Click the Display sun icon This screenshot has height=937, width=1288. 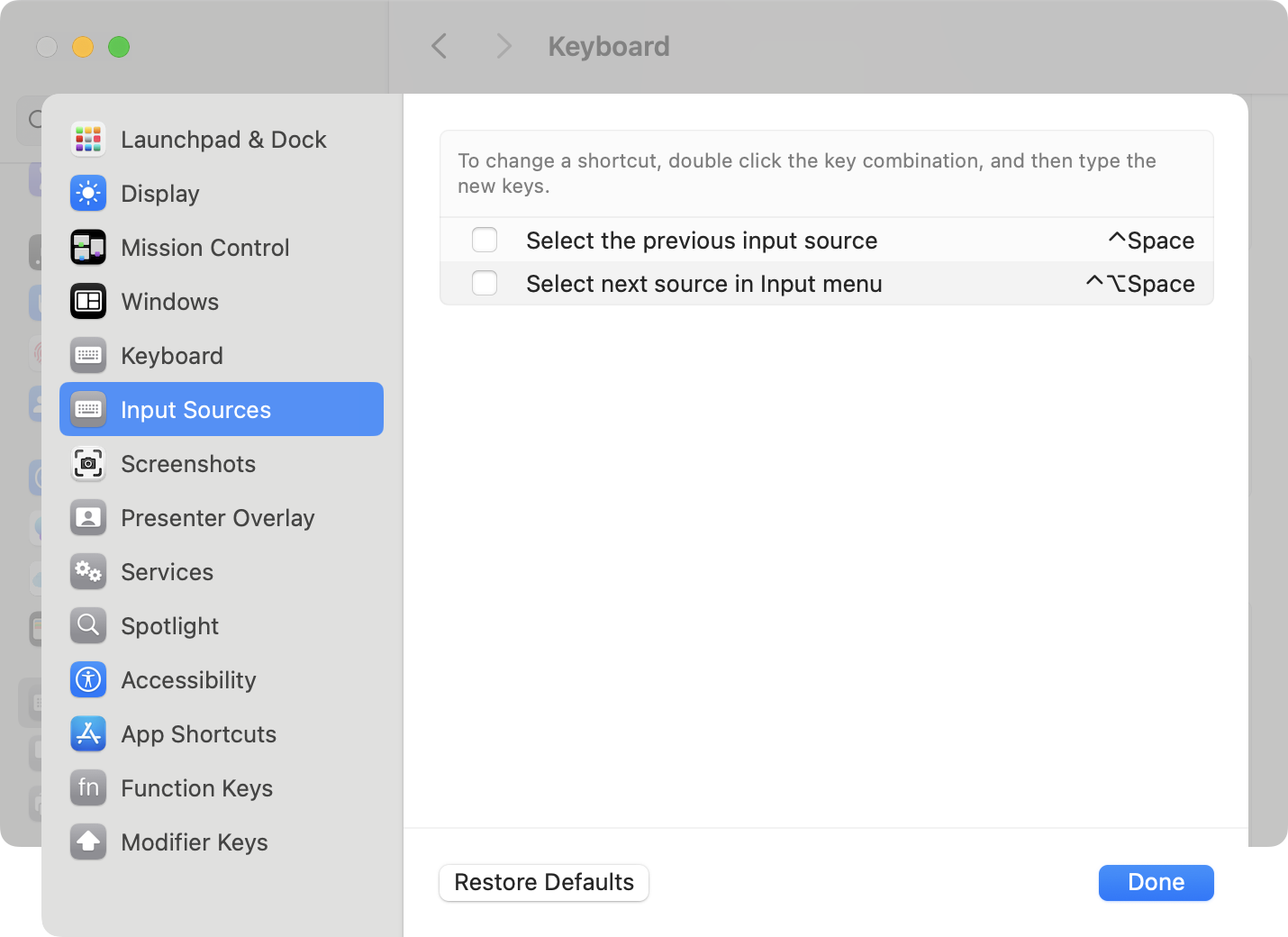(88, 194)
